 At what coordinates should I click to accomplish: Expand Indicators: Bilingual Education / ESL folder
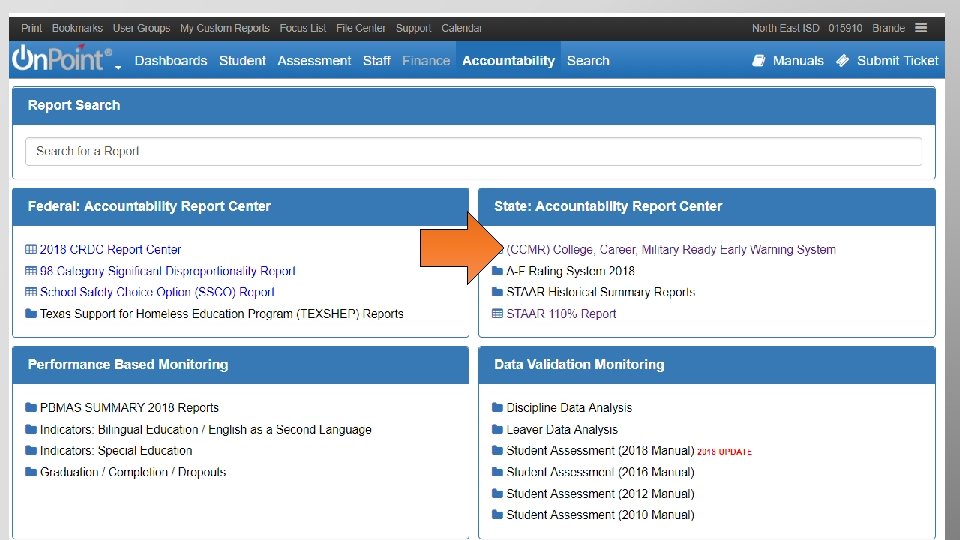(x=206, y=429)
